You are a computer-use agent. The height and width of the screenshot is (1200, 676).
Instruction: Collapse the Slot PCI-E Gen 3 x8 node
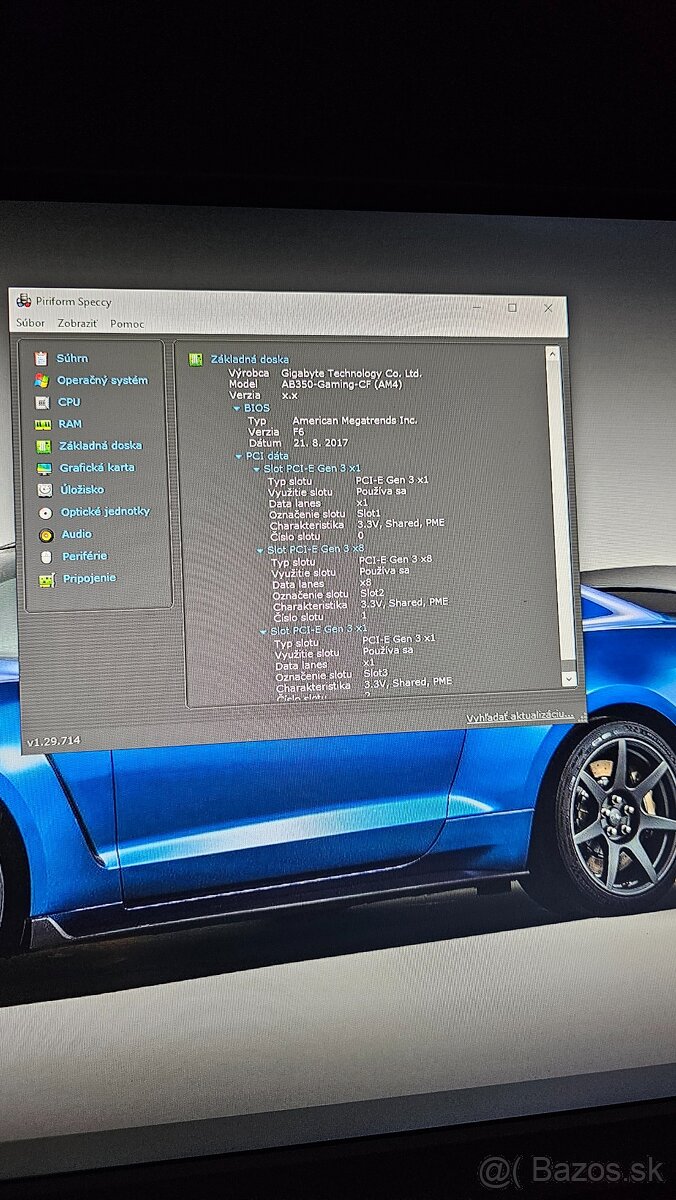pos(261,550)
